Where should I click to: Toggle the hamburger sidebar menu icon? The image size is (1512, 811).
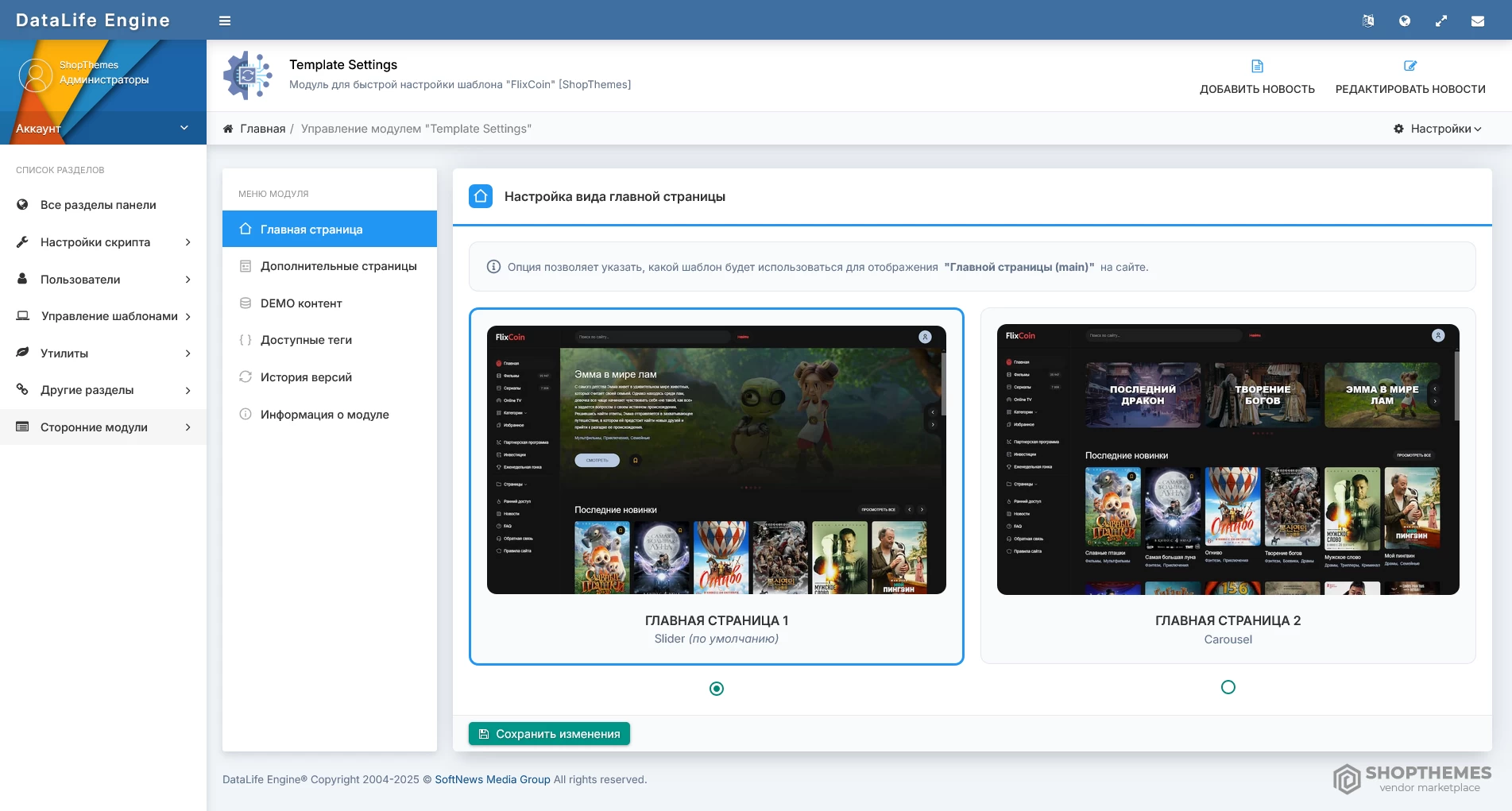pyautogui.click(x=225, y=21)
